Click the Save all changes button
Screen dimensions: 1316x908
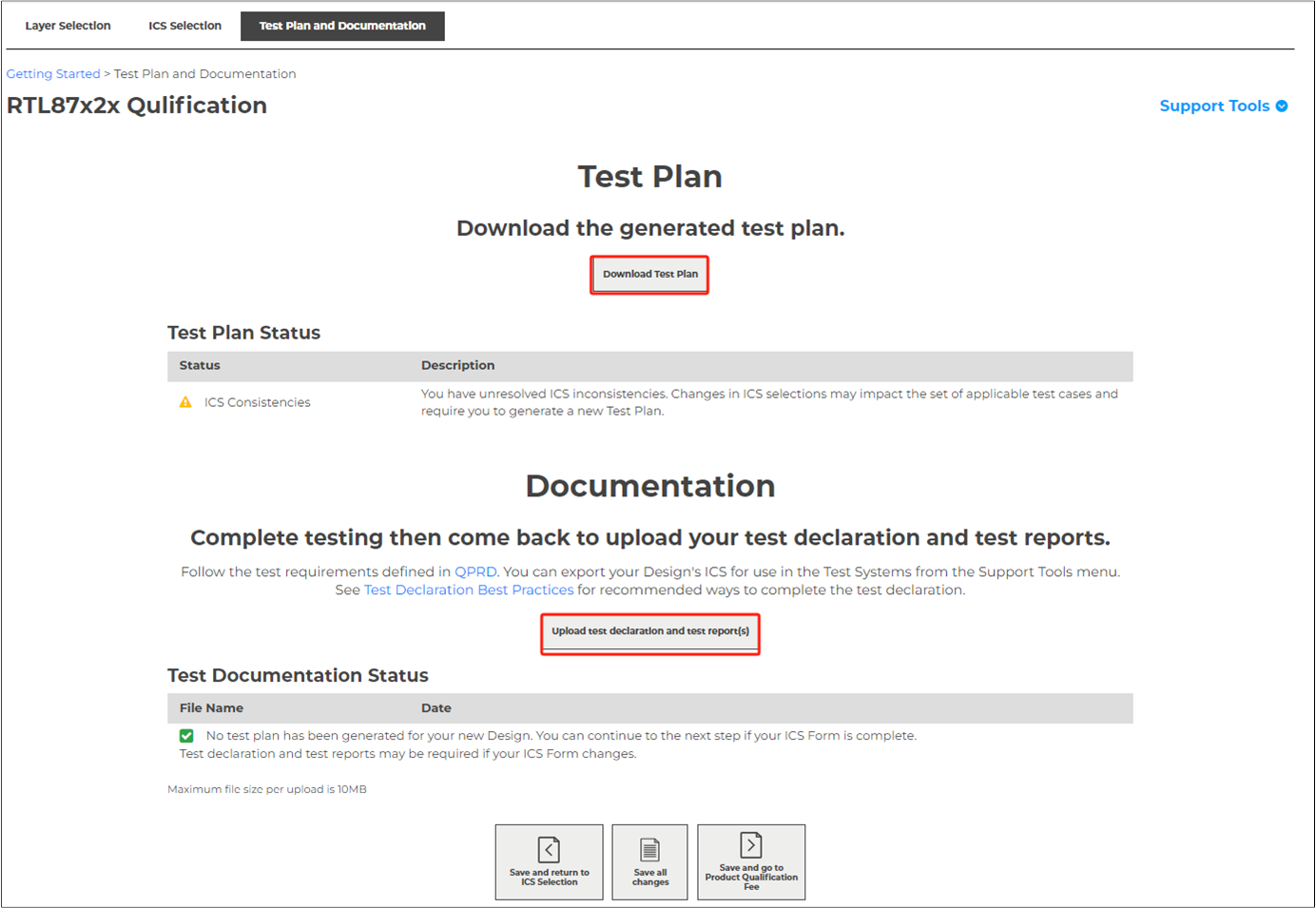click(x=649, y=861)
